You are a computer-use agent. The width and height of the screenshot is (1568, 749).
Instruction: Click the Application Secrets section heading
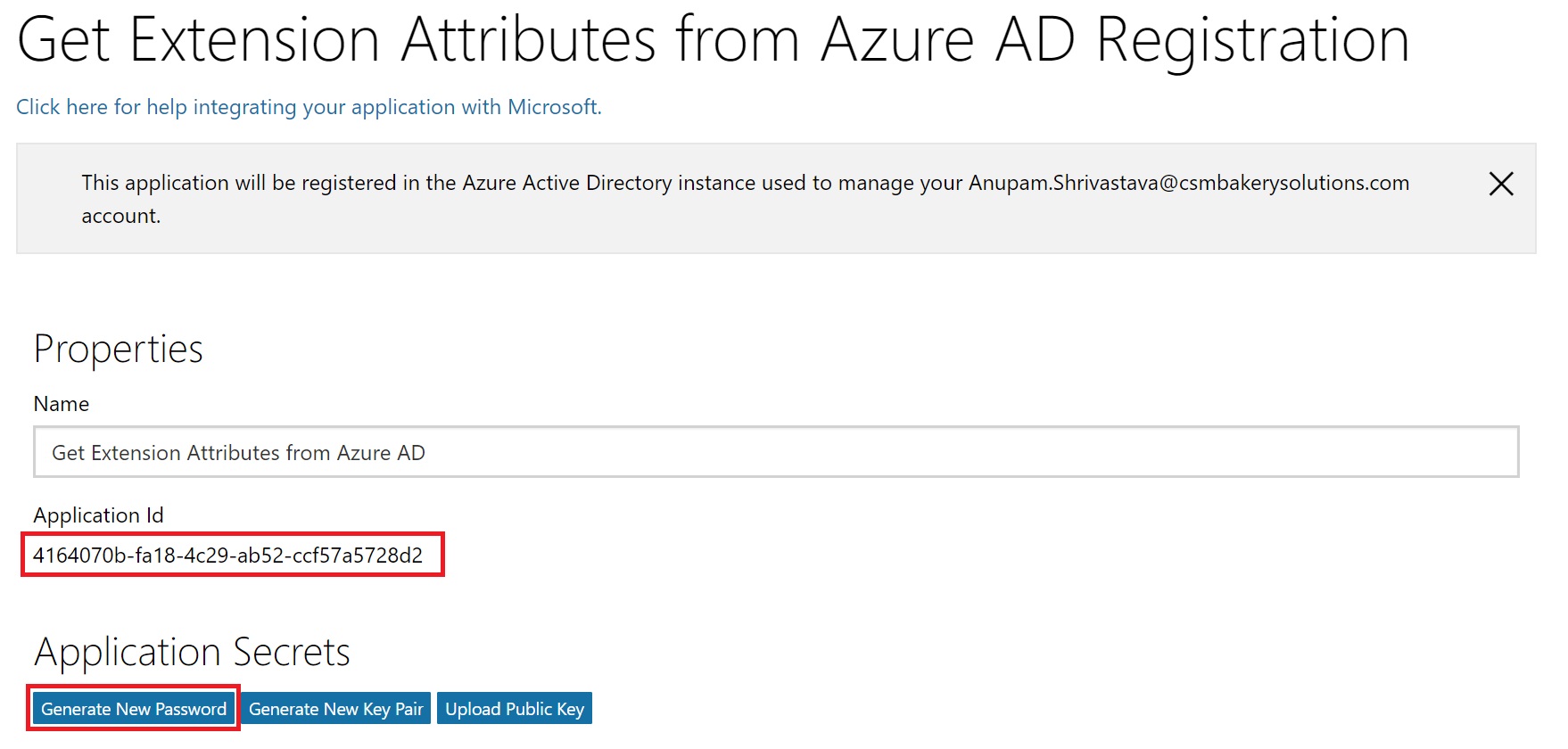[x=192, y=653]
